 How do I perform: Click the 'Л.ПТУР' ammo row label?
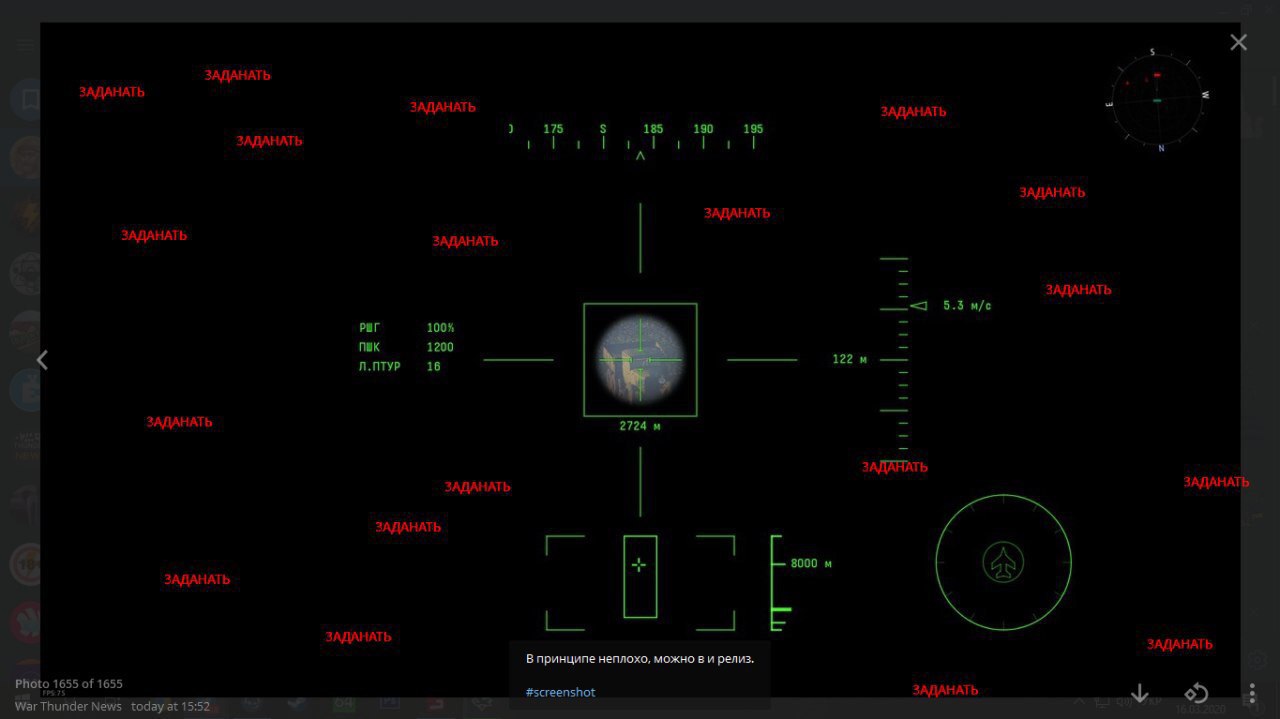pos(379,367)
